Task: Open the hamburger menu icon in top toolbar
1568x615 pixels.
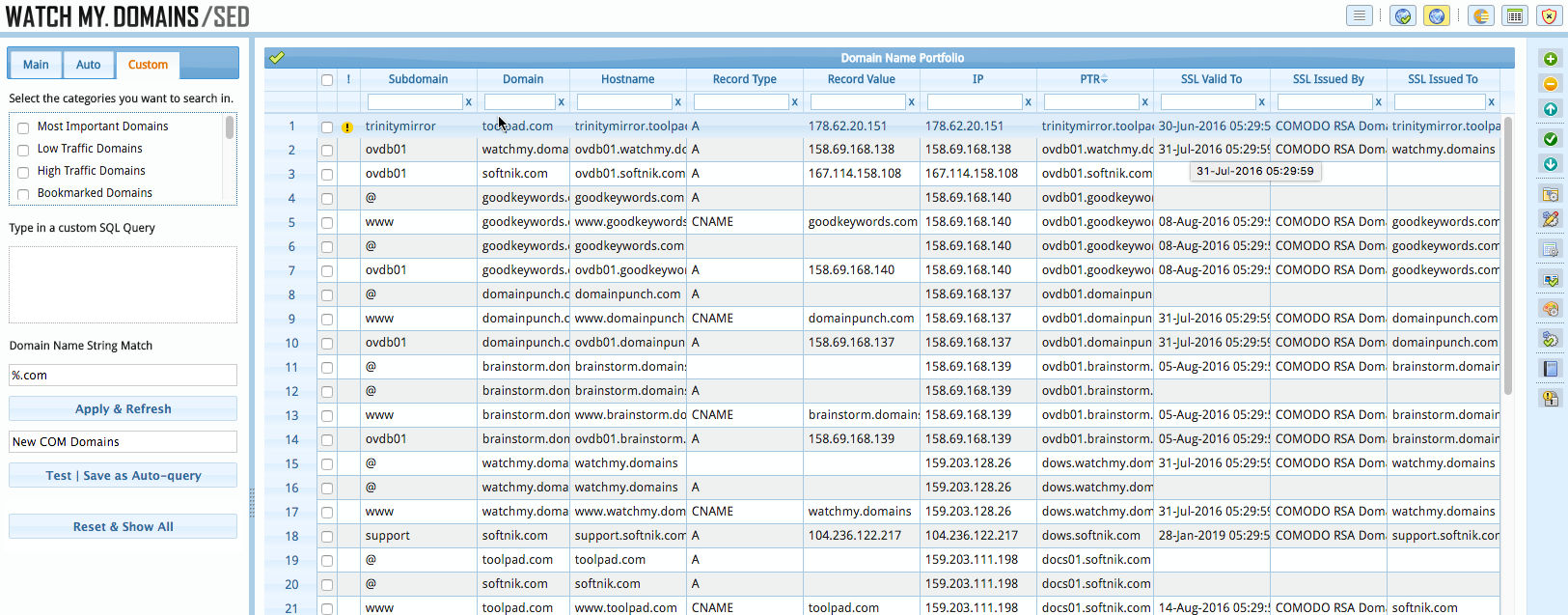Action: (1359, 15)
